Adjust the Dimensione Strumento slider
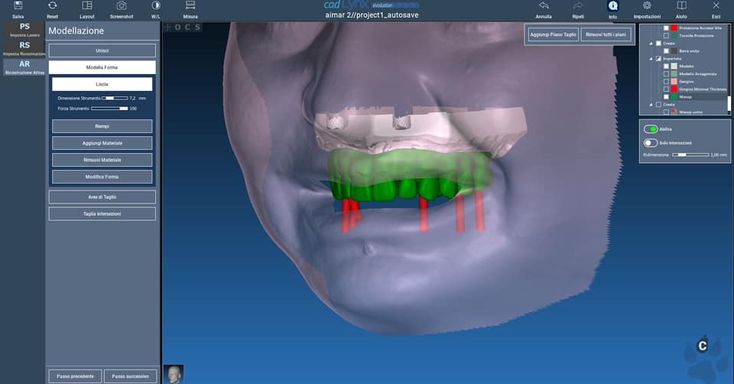This screenshot has height=384, width=734. click(115, 98)
